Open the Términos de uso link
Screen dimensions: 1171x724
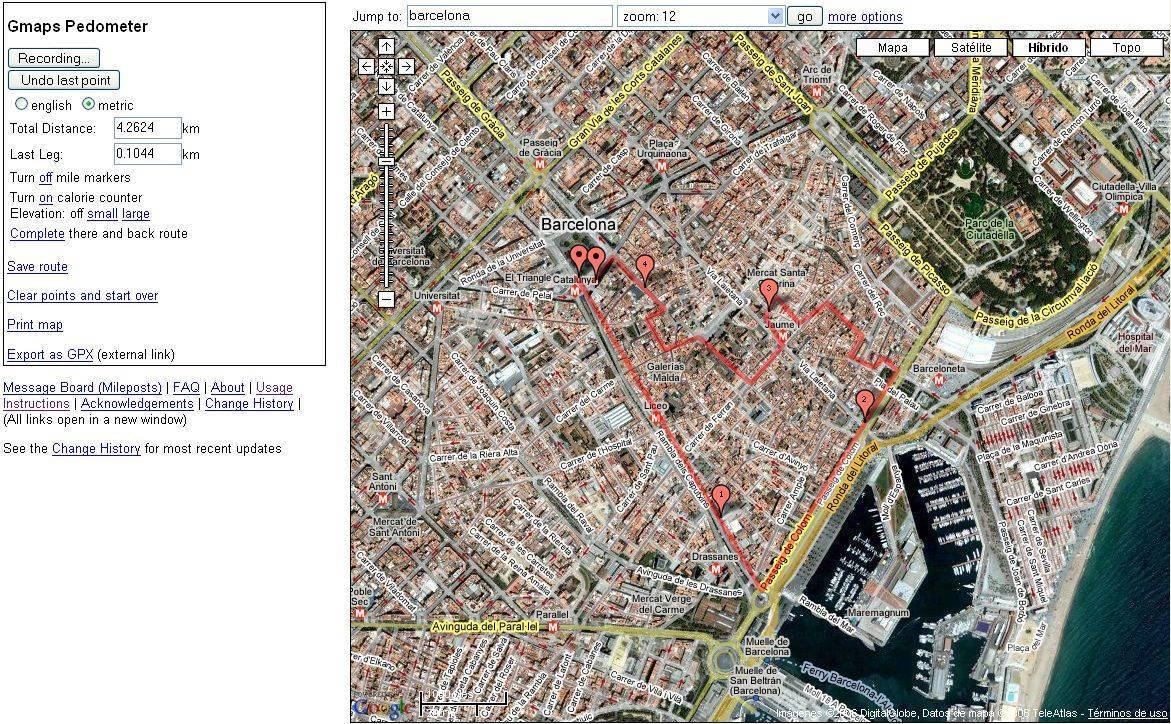pos(1128,714)
